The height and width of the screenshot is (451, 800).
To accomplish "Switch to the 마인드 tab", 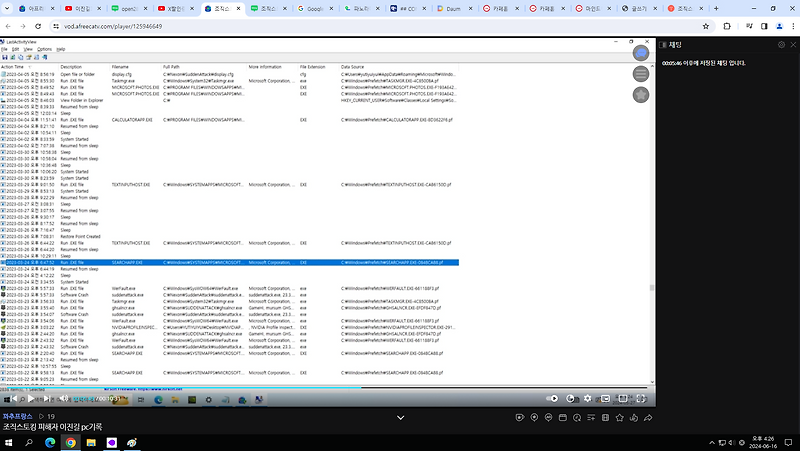I will 592,8.
